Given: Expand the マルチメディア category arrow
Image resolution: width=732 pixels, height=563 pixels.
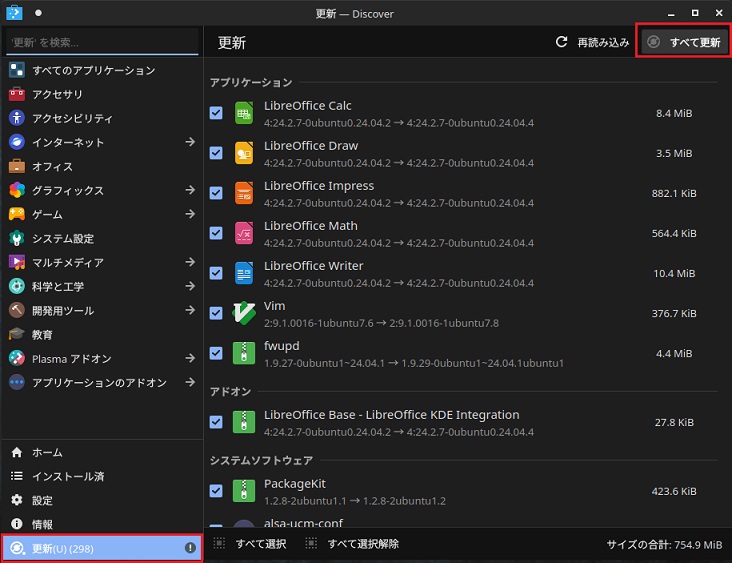Looking at the screenshot, I should [190, 262].
